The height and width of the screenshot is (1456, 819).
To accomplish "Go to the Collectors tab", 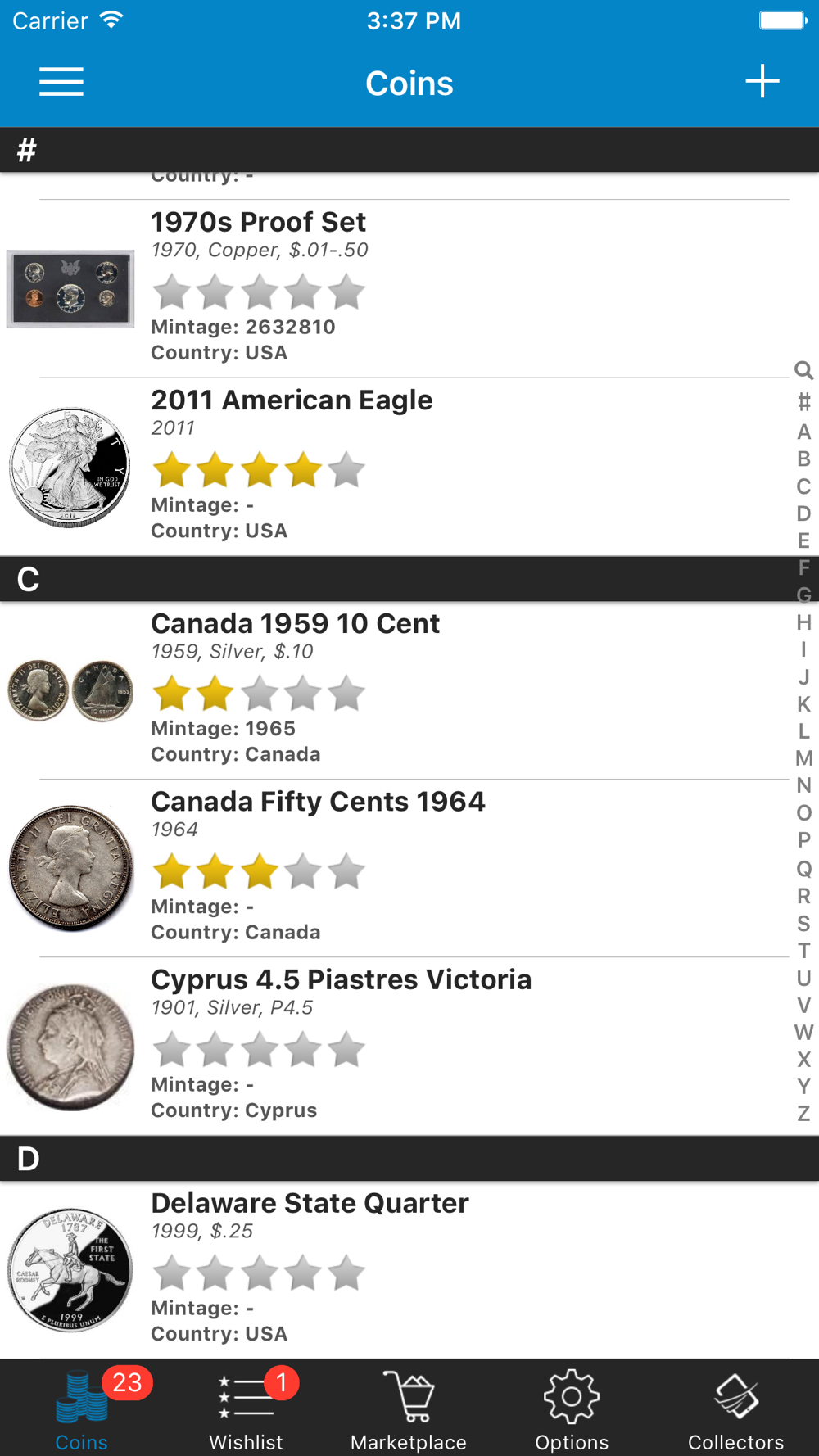I will click(735, 1409).
